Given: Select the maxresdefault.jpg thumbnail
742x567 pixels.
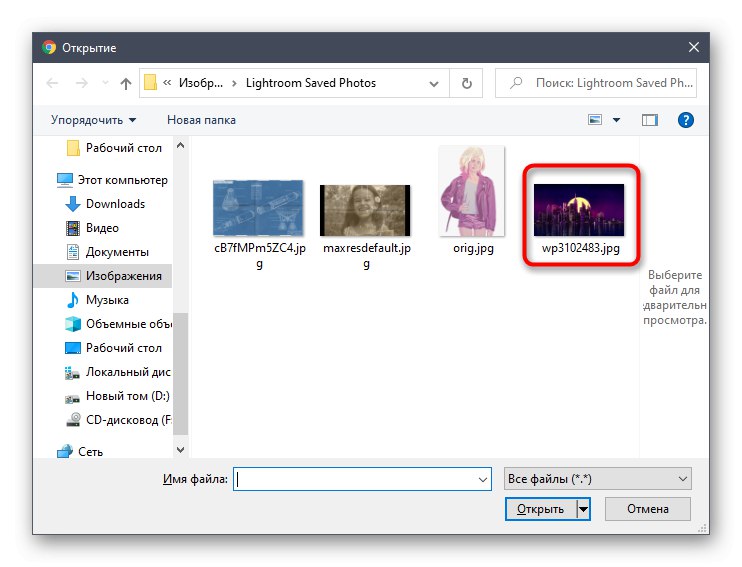Looking at the screenshot, I should tap(365, 210).
